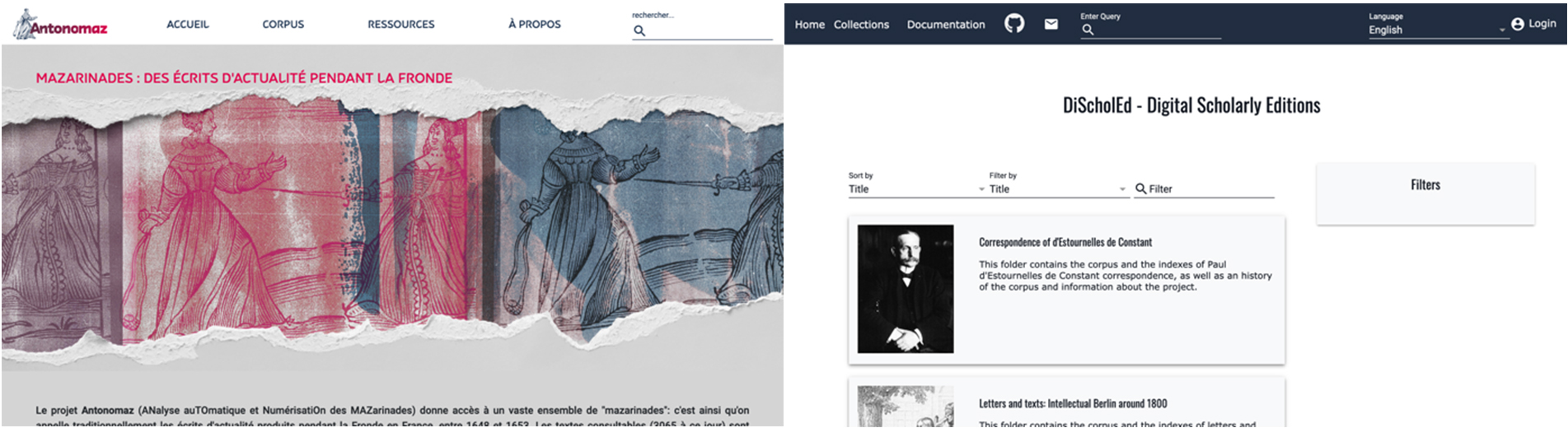
Task: Click the Enter Query search icon
Action: (x=1088, y=30)
